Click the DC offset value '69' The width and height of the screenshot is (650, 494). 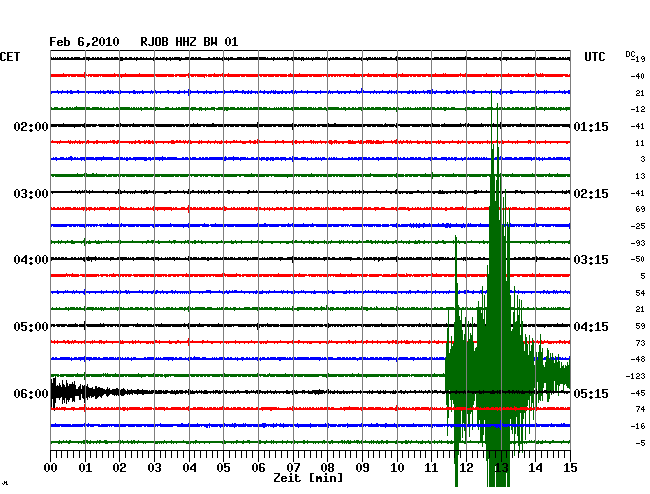pyautogui.click(x=640, y=209)
